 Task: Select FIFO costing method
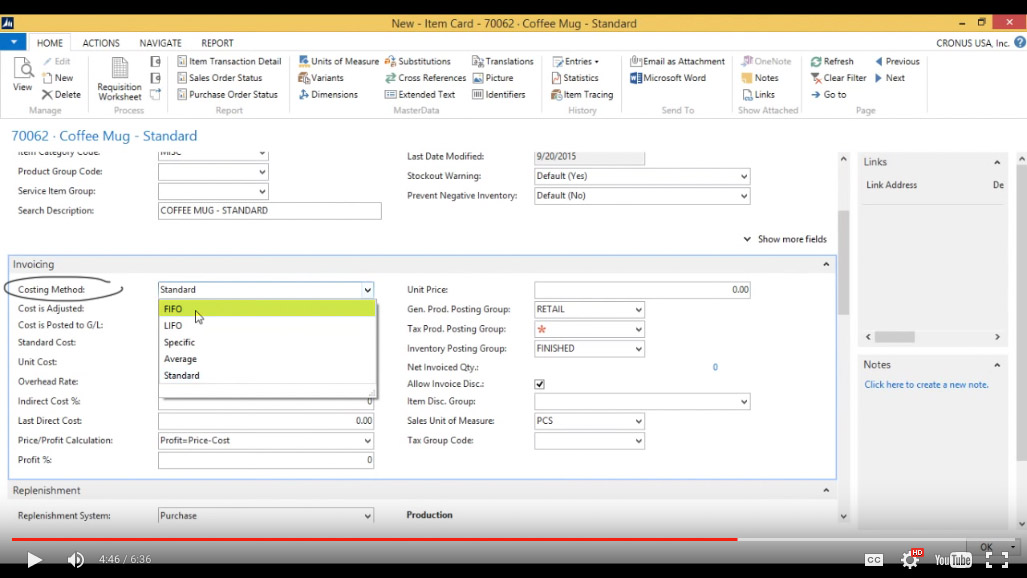(x=267, y=309)
